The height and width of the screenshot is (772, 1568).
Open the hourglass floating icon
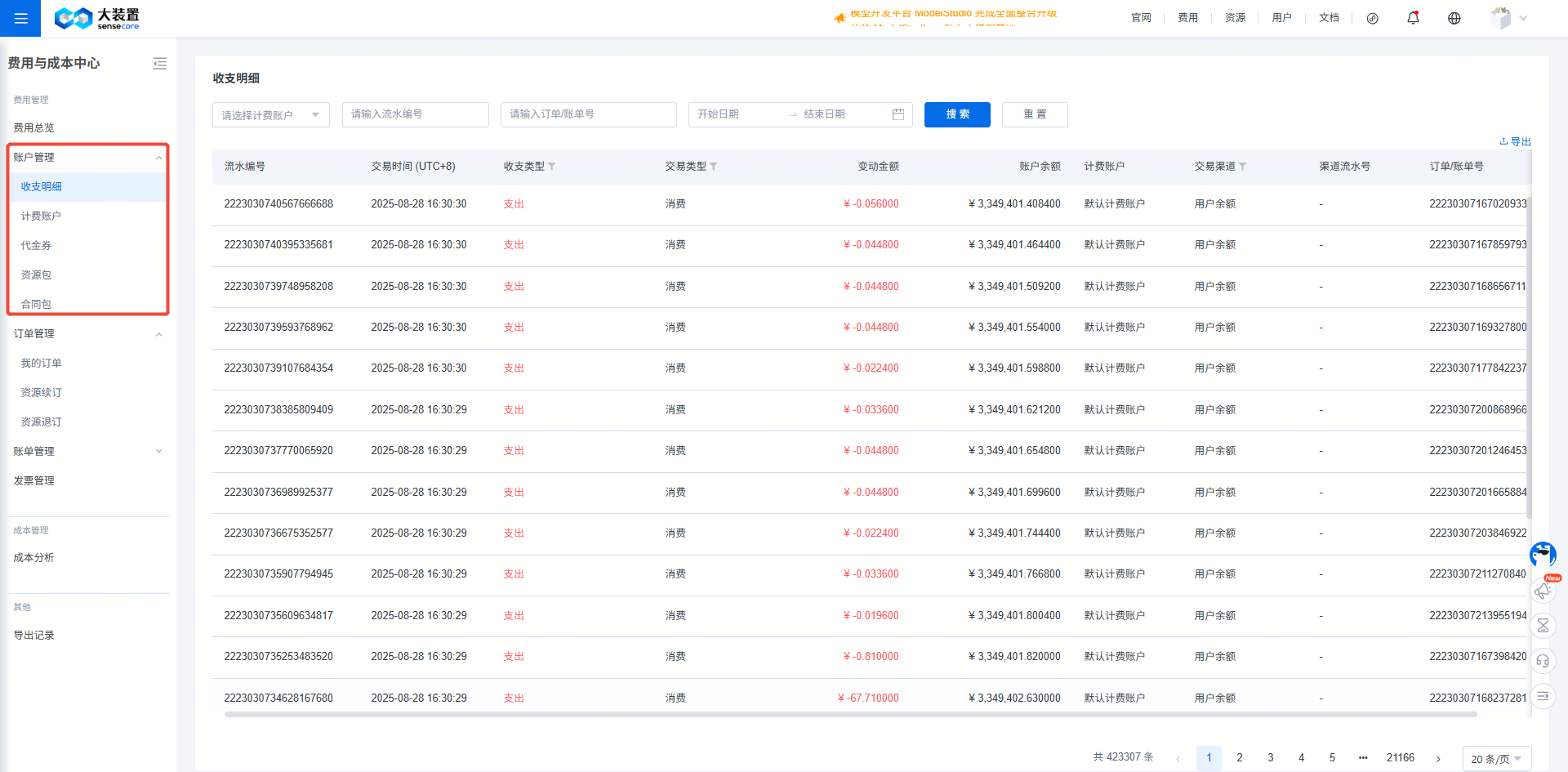click(1543, 626)
